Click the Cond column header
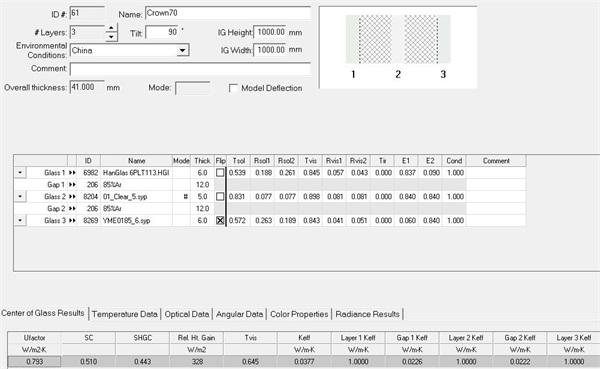This screenshot has height=369, width=600. [x=454, y=161]
